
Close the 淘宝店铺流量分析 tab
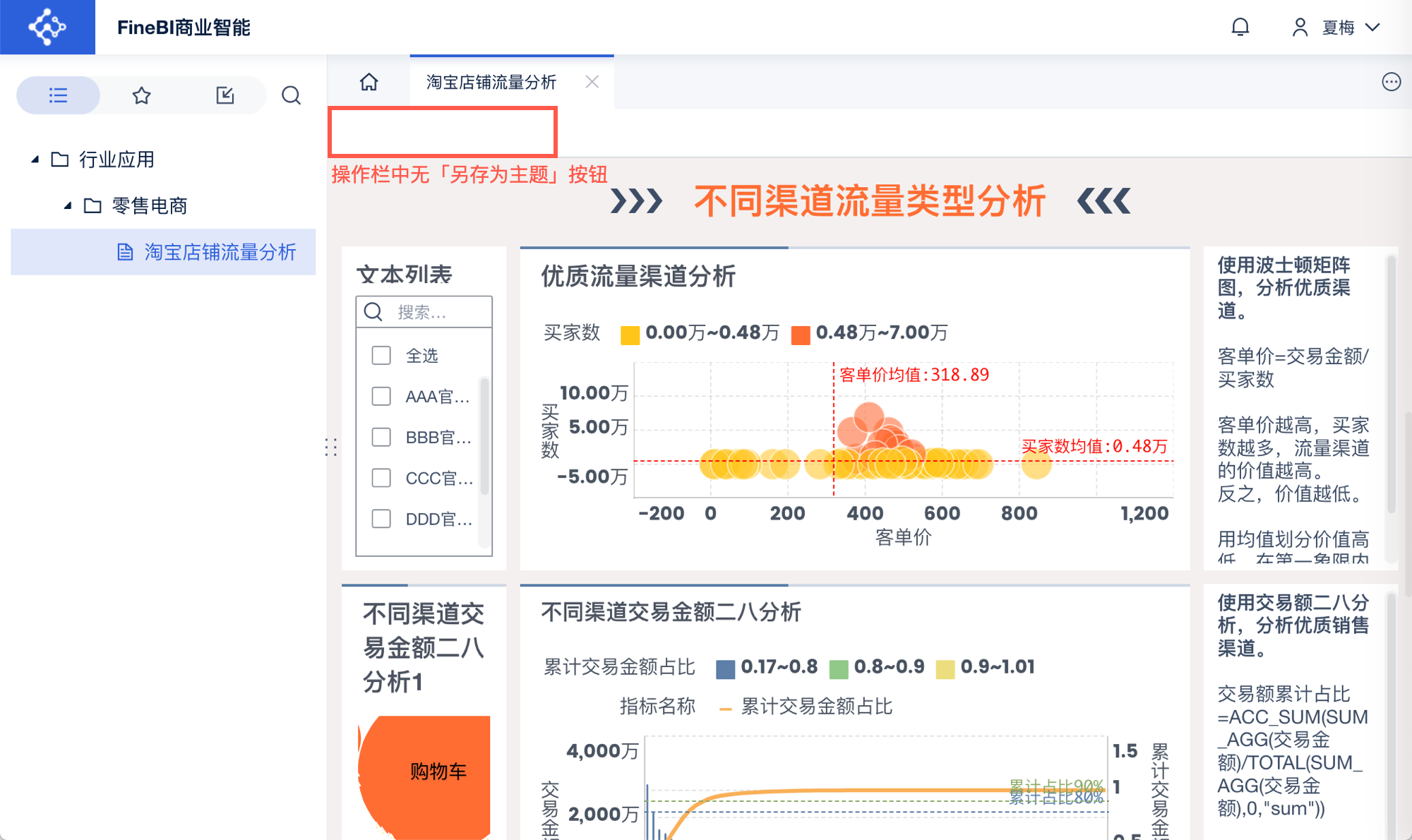click(592, 82)
